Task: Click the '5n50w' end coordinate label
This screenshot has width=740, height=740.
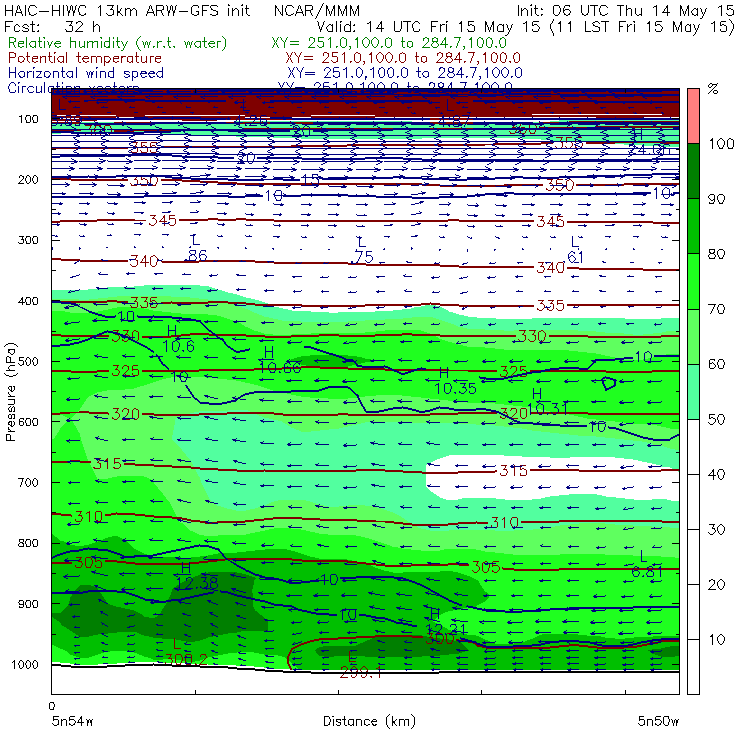Action: pos(658,721)
